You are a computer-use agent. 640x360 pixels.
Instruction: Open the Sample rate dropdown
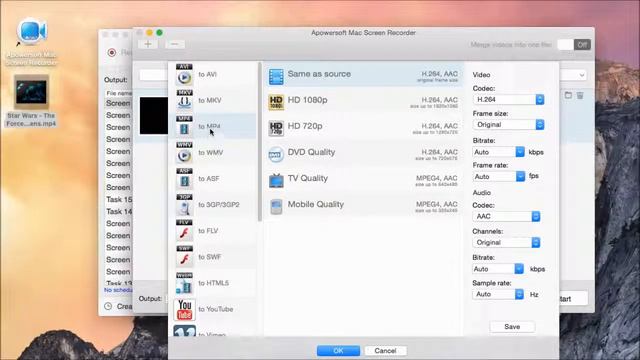point(498,294)
